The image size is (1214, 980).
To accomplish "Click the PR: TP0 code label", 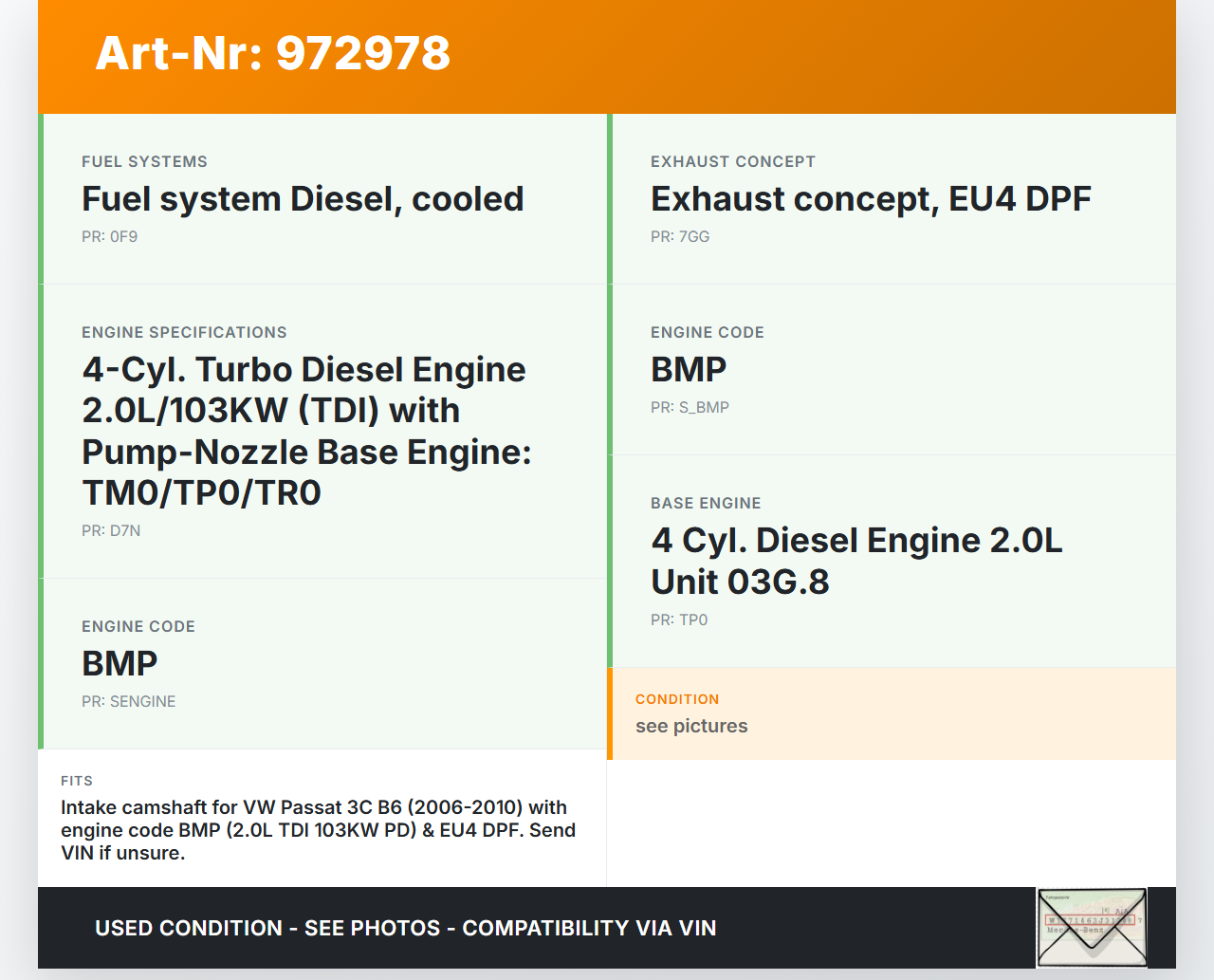I will [679, 620].
